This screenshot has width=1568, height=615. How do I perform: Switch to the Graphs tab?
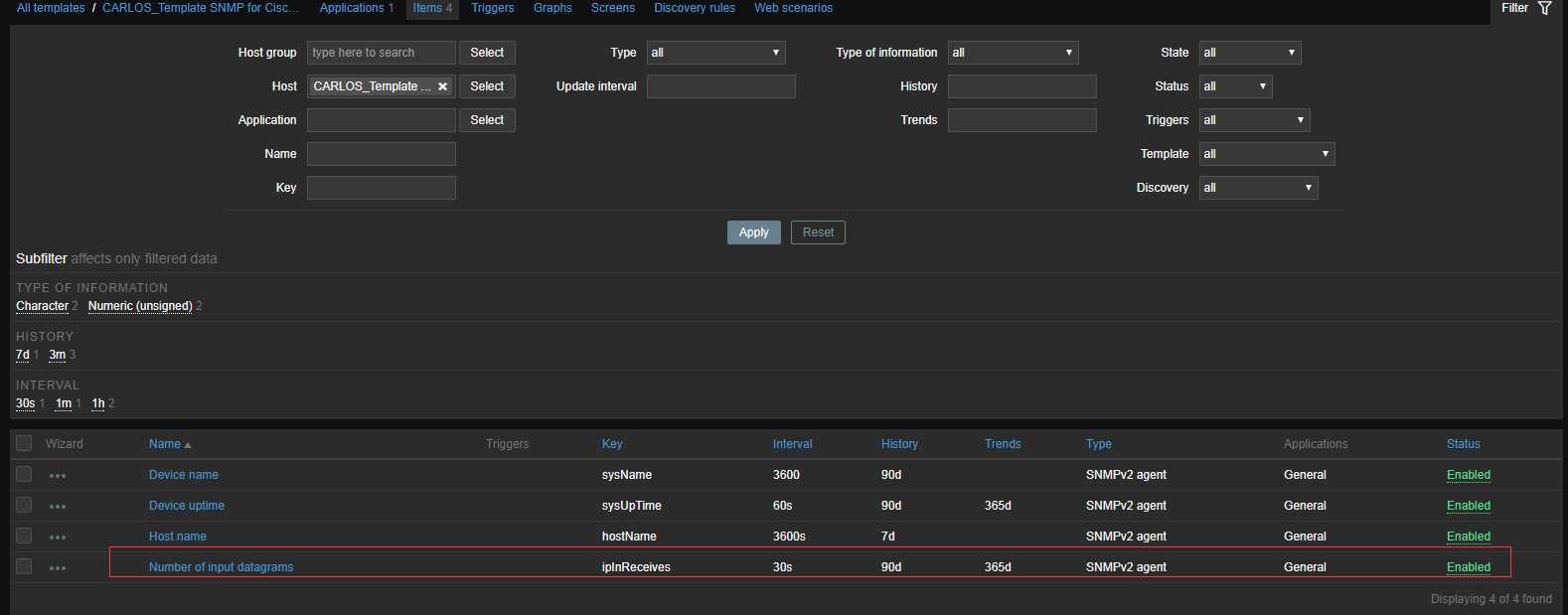(x=552, y=8)
